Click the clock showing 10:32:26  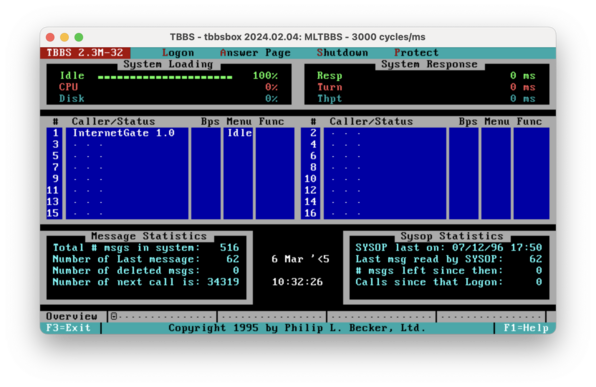(297, 282)
